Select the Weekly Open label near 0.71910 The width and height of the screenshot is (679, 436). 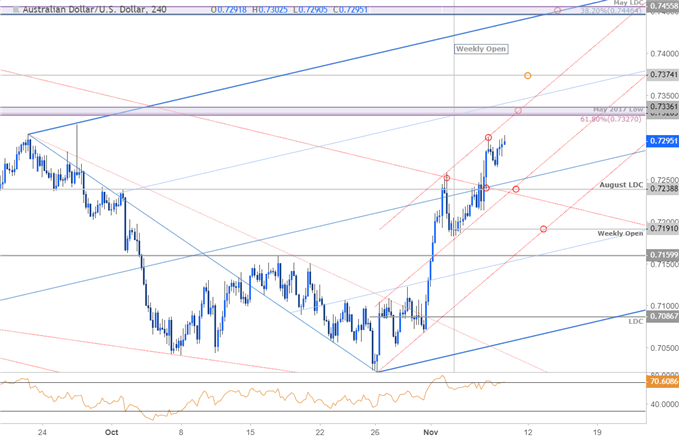(x=620, y=233)
